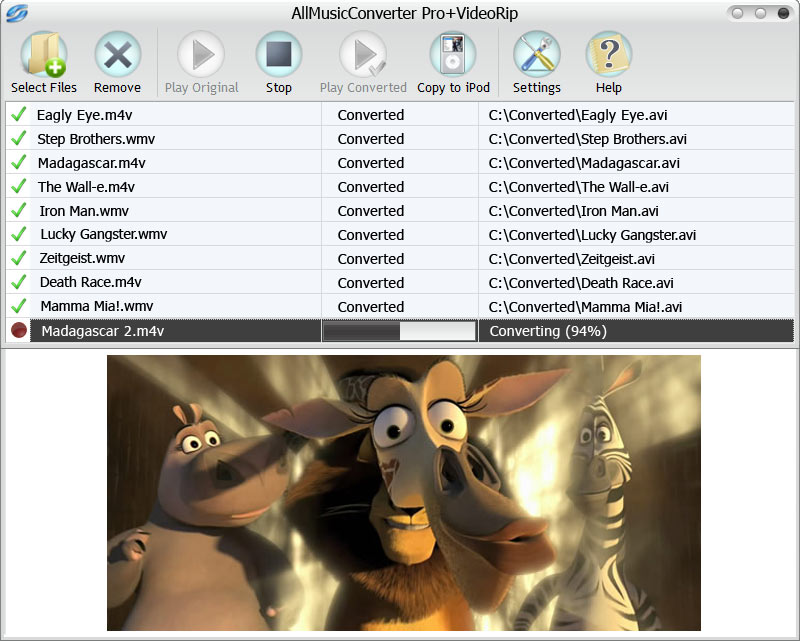Click the Madagascar 2 conversion progress bar
The height and width of the screenshot is (641, 800).
399,331
